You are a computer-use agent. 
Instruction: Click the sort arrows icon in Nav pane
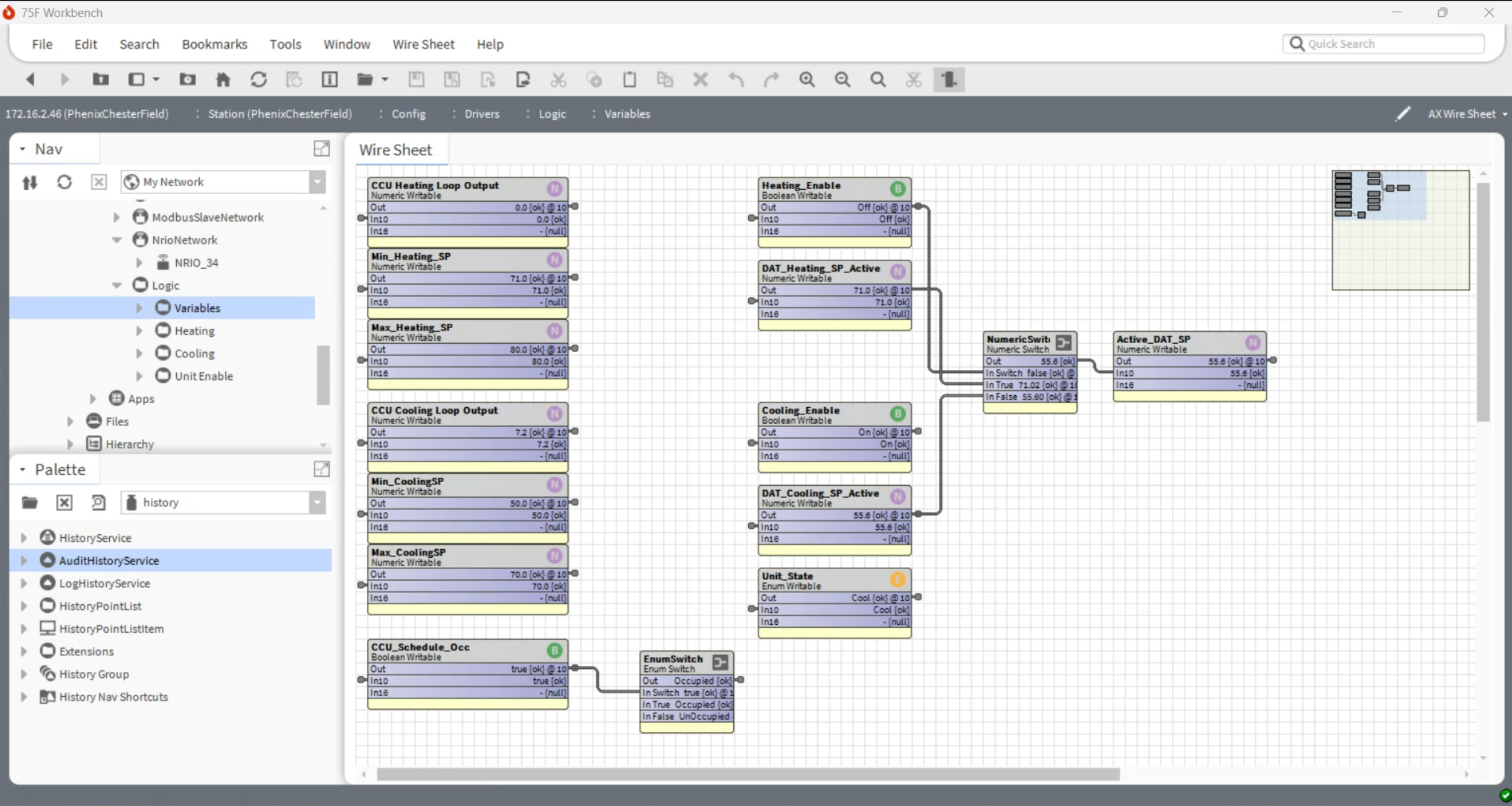coord(29,182)
